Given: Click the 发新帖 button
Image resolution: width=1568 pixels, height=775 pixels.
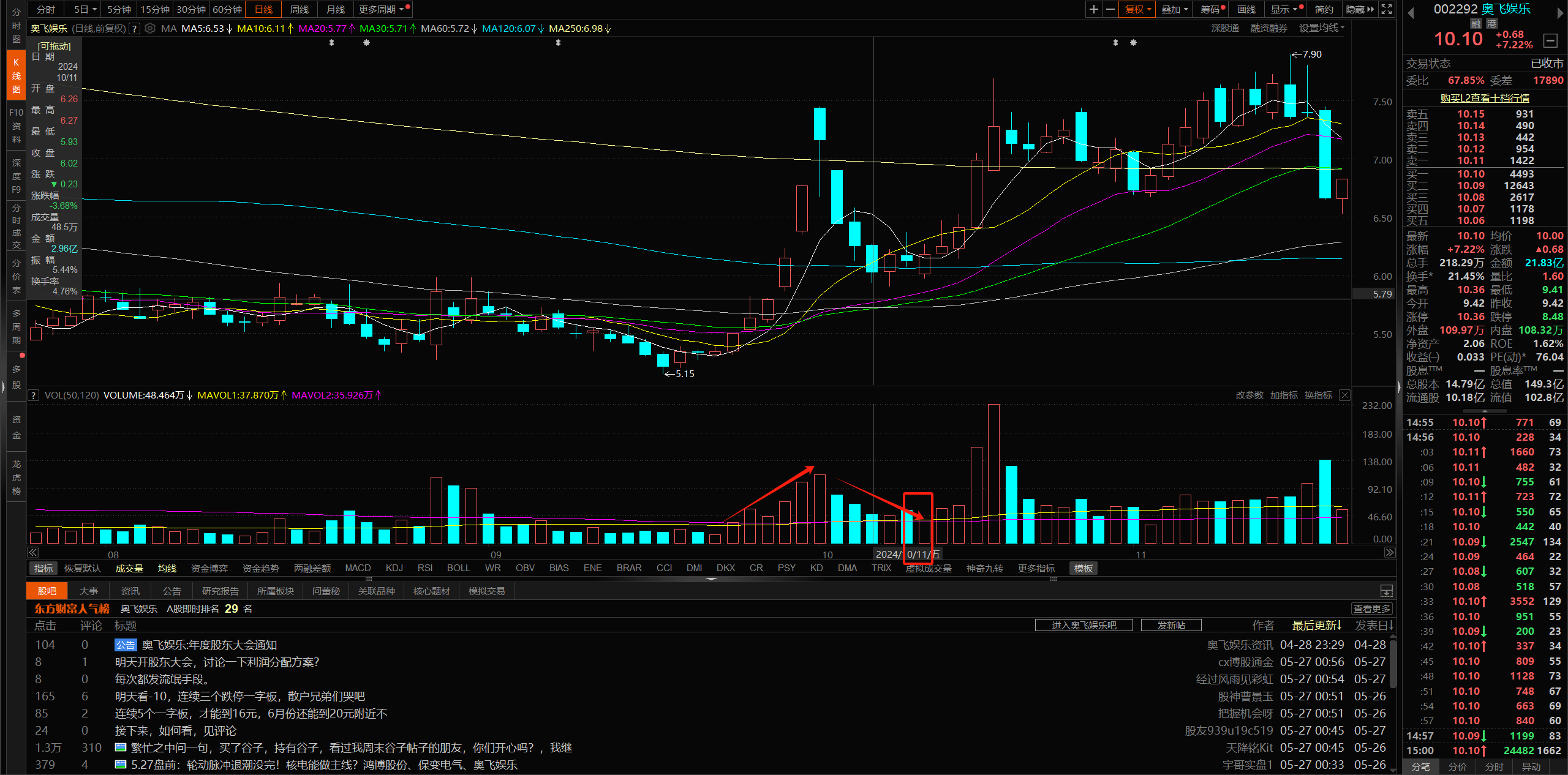Looking at the screenshot, I should [1170, 625].
